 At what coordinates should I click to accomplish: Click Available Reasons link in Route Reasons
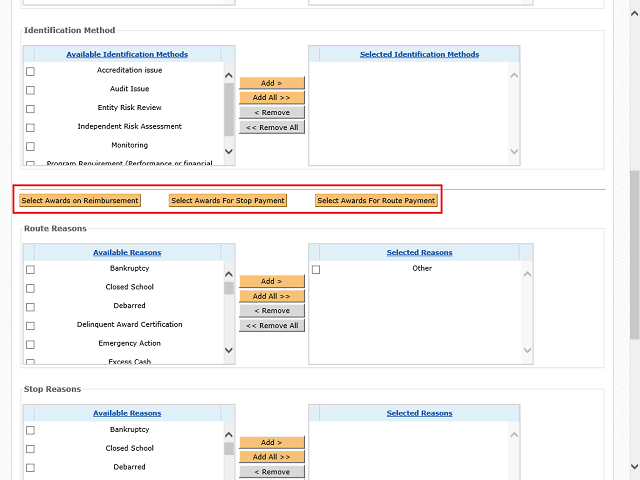click(127, 253)
